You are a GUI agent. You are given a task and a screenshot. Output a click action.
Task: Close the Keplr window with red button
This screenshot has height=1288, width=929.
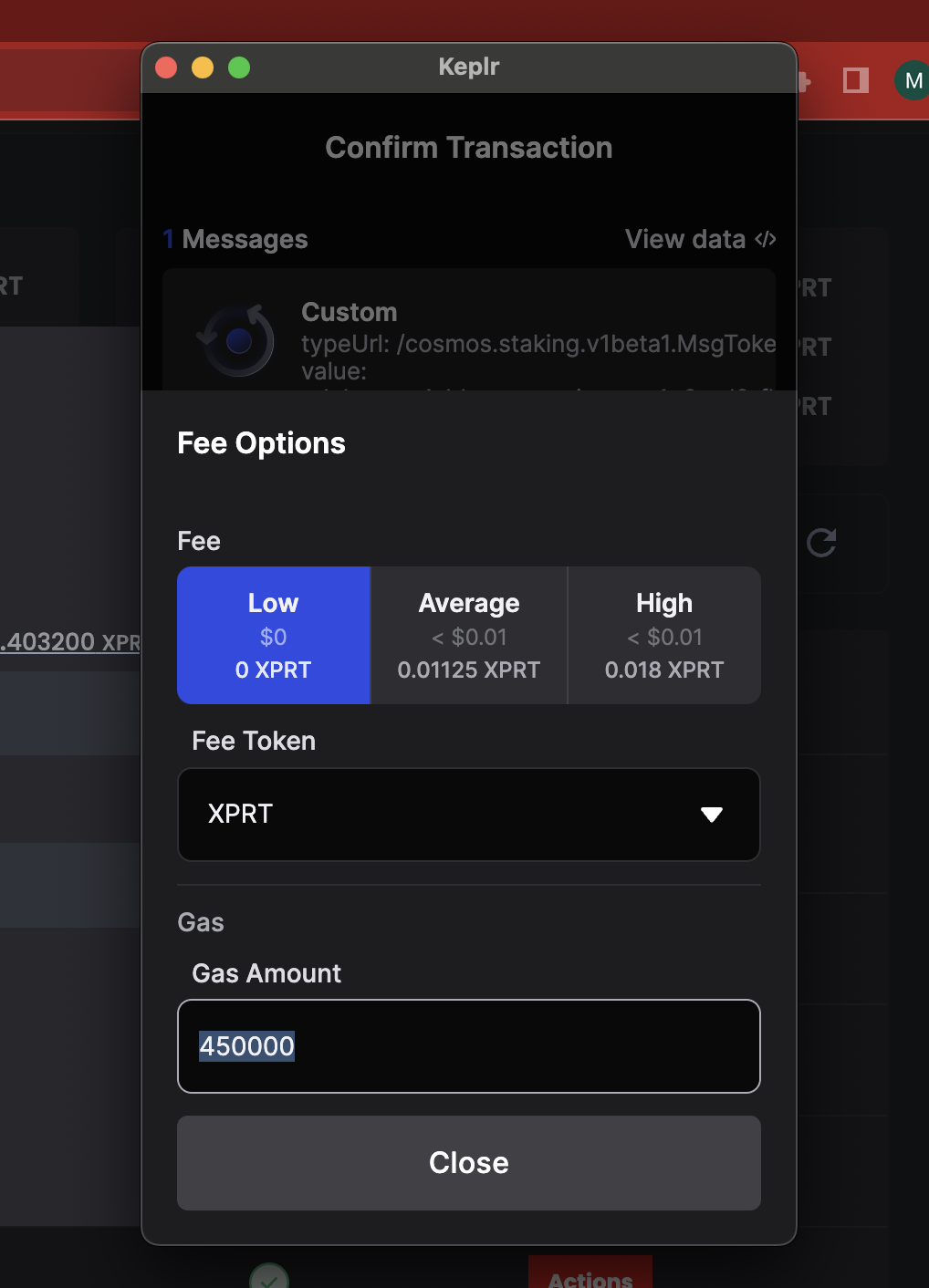tap(166, 68)
